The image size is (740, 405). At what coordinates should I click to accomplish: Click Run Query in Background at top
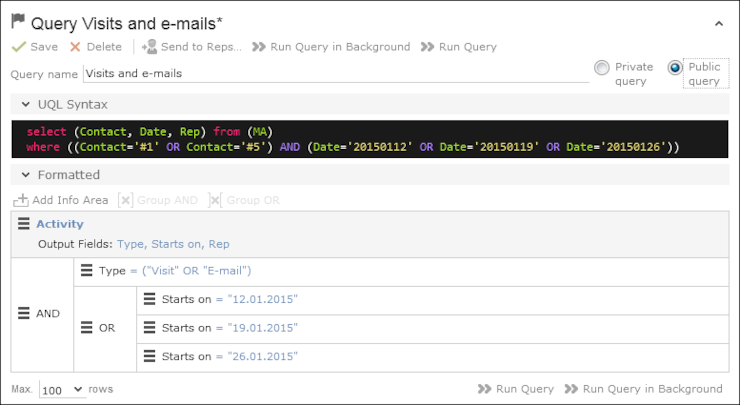point(331,47)
